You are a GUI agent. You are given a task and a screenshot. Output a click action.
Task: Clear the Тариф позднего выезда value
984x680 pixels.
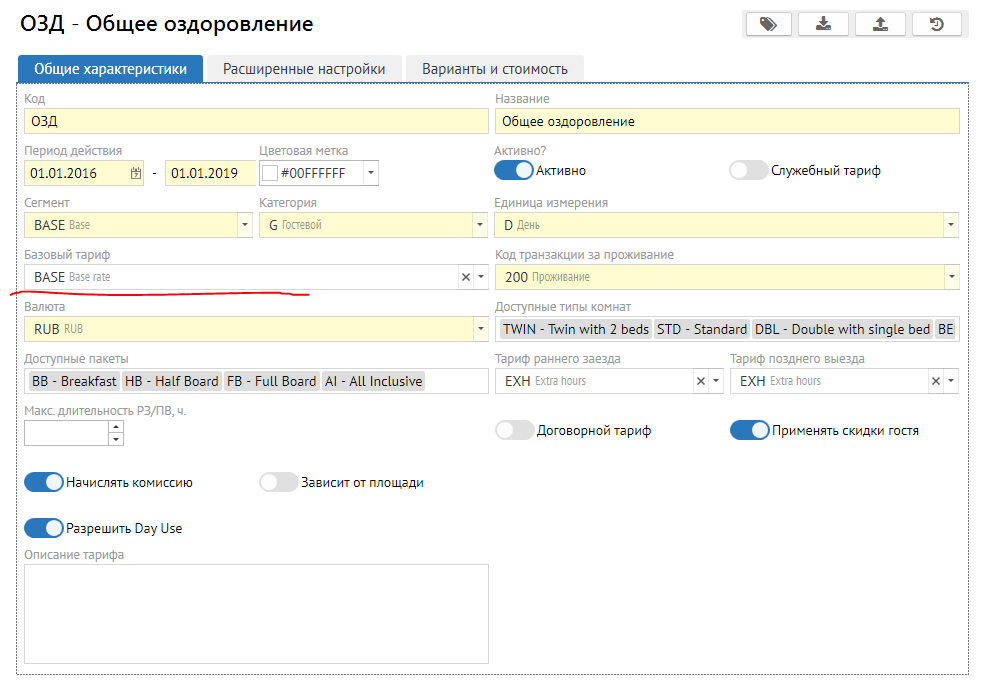click(x=936, y=381)
